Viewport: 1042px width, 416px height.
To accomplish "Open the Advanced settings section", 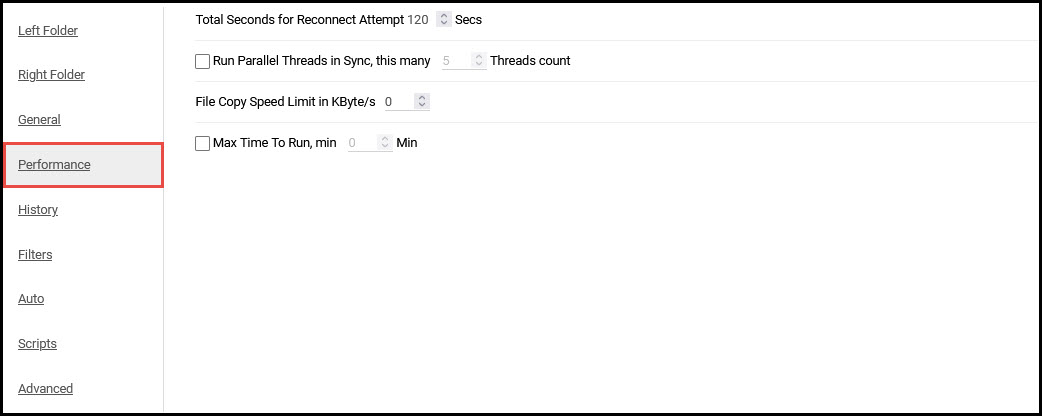I will coord(45,389).
